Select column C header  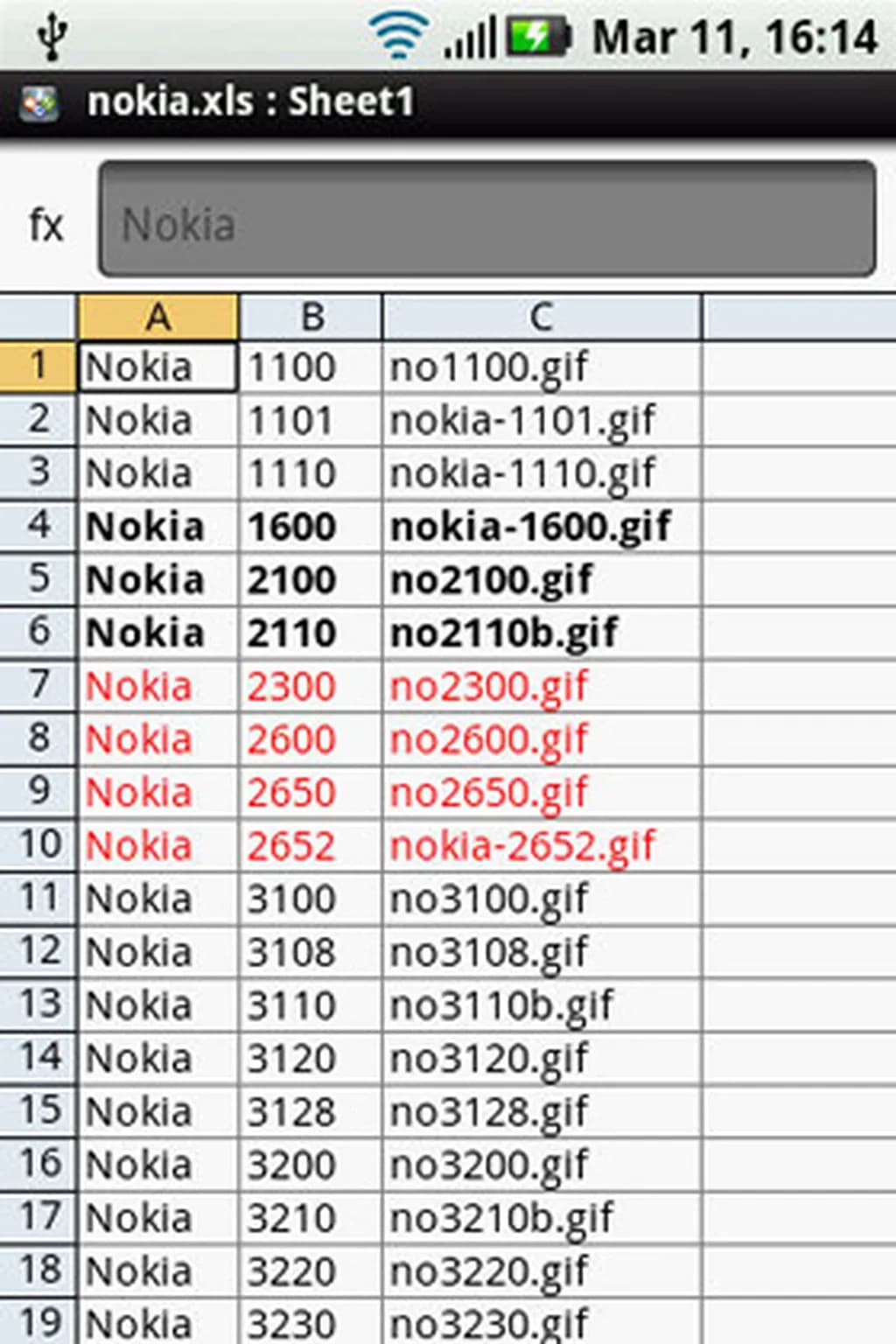[541, 317]
